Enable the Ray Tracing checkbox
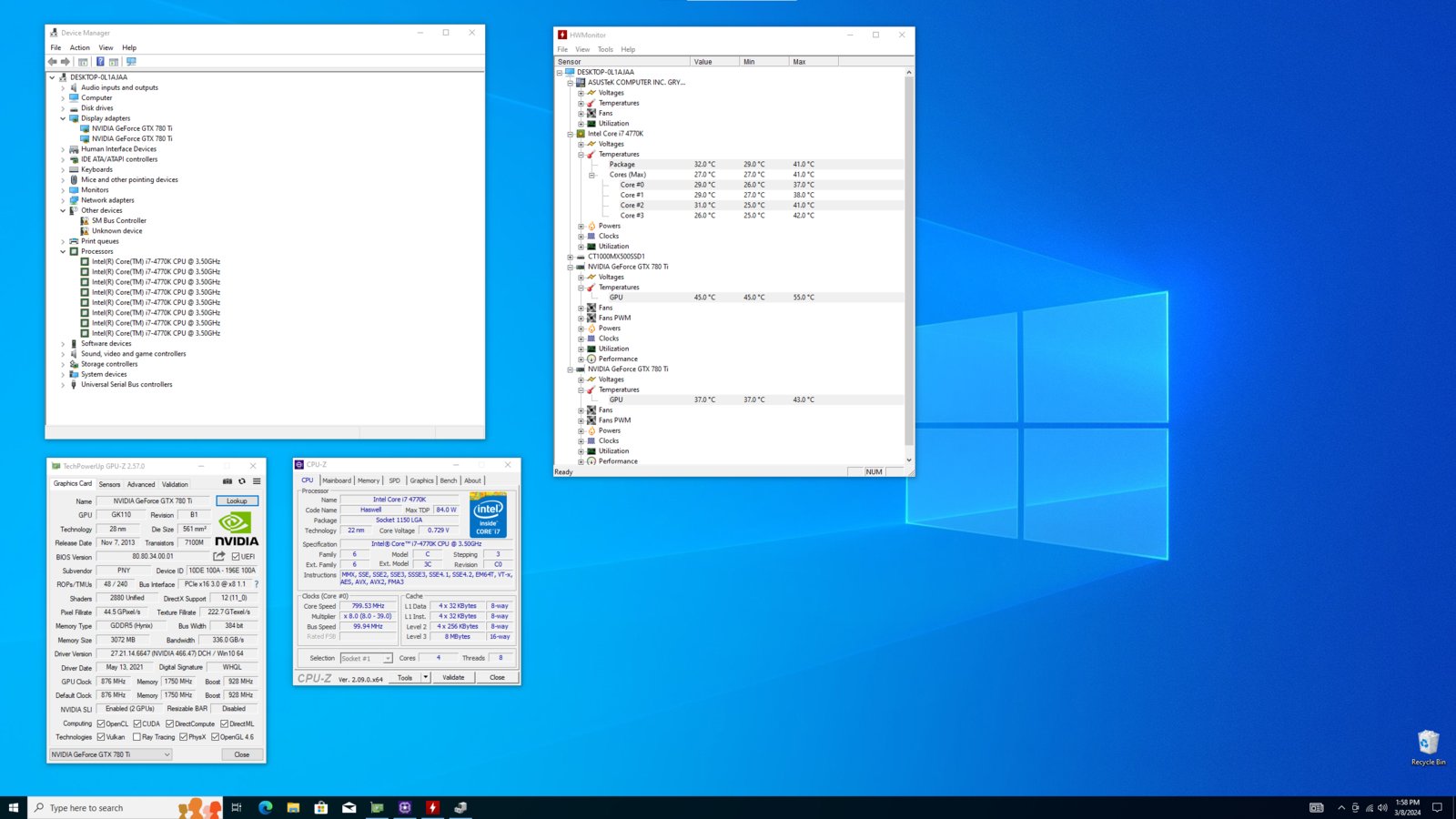The width and height of the screenshot is (1456, 819). point(136,737)
